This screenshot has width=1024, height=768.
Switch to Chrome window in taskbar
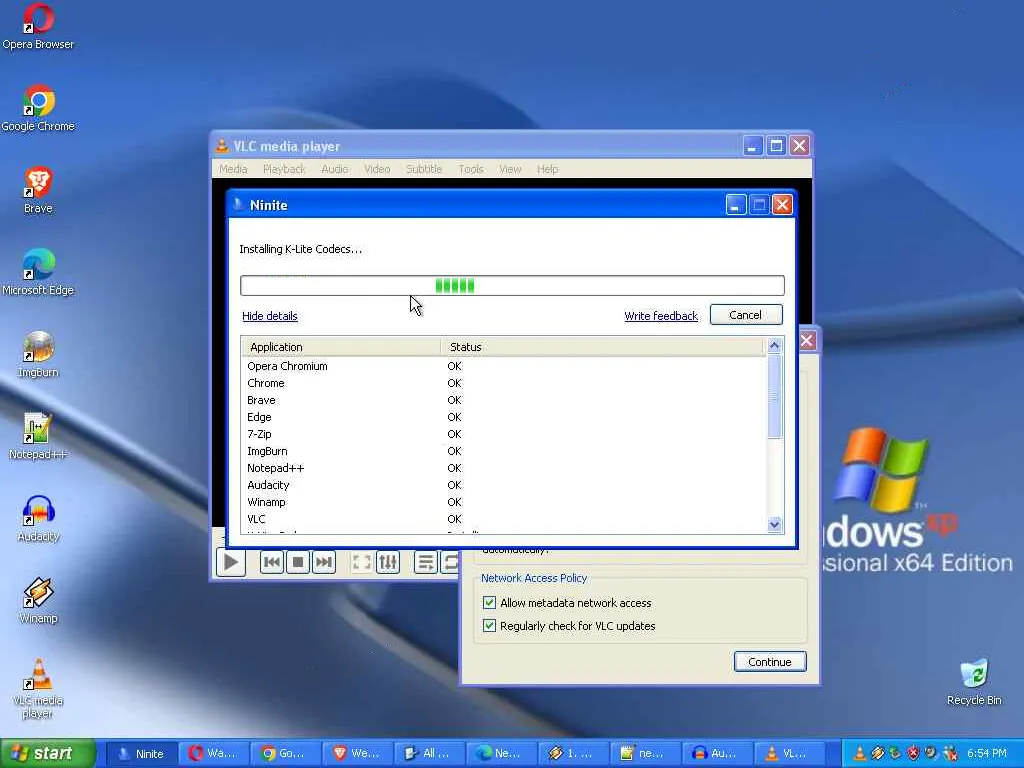(285, 754)
